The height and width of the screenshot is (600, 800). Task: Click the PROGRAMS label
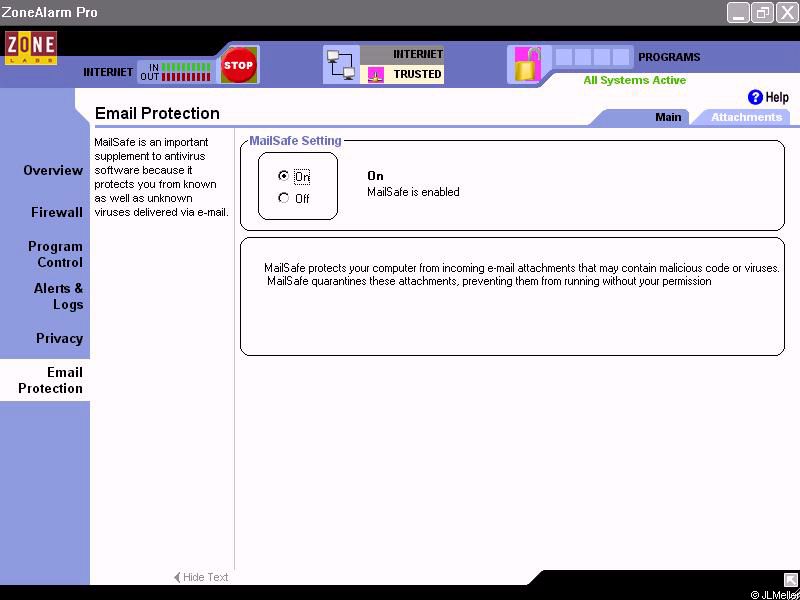point(669,57)
